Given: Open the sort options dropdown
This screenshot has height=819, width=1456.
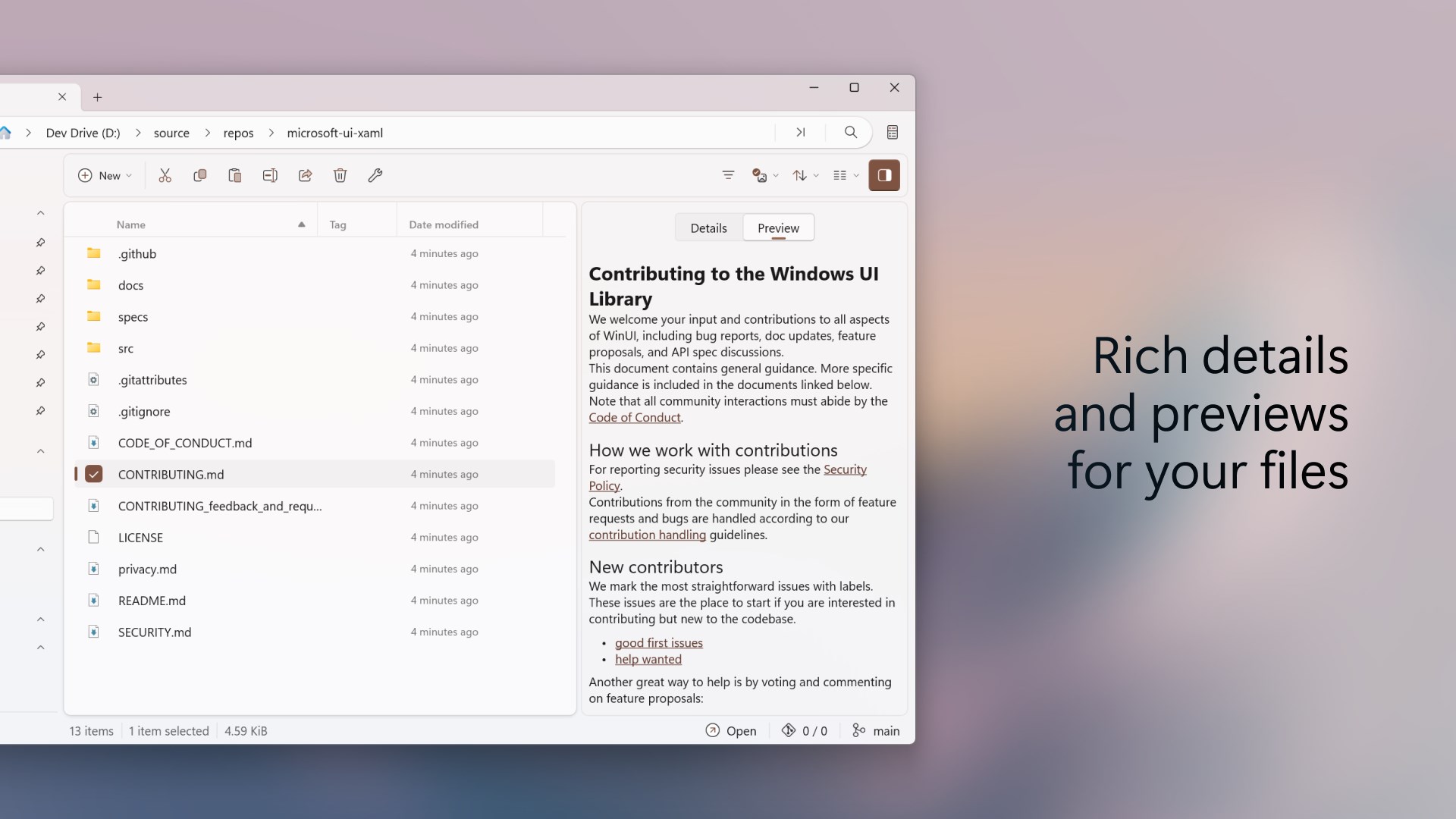Looking at the screenshot, I should tap(804, 175).
